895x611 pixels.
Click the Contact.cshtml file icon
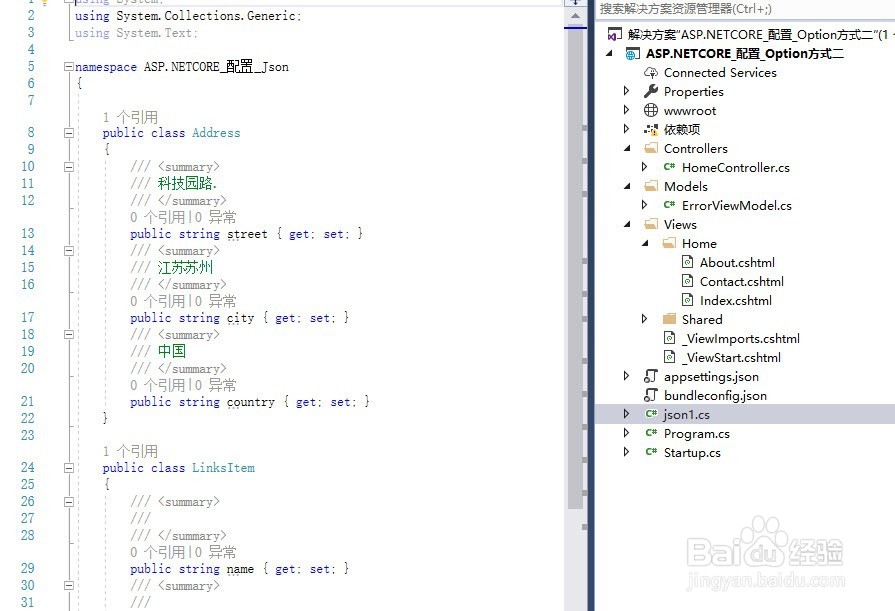point(688,281)
